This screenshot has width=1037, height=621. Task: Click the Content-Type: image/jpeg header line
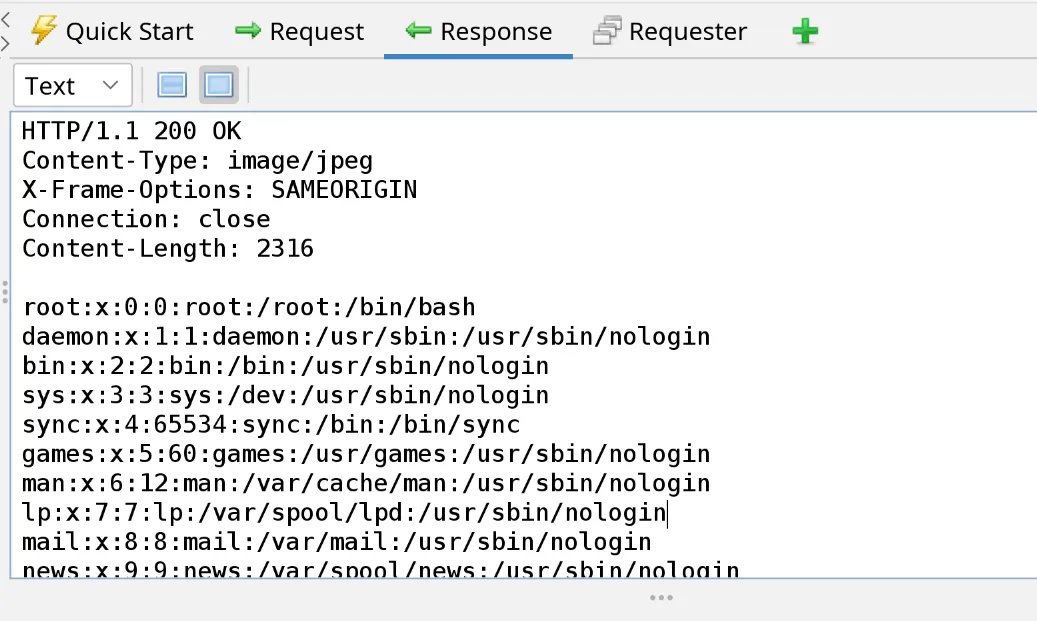(x=198, y=161)
